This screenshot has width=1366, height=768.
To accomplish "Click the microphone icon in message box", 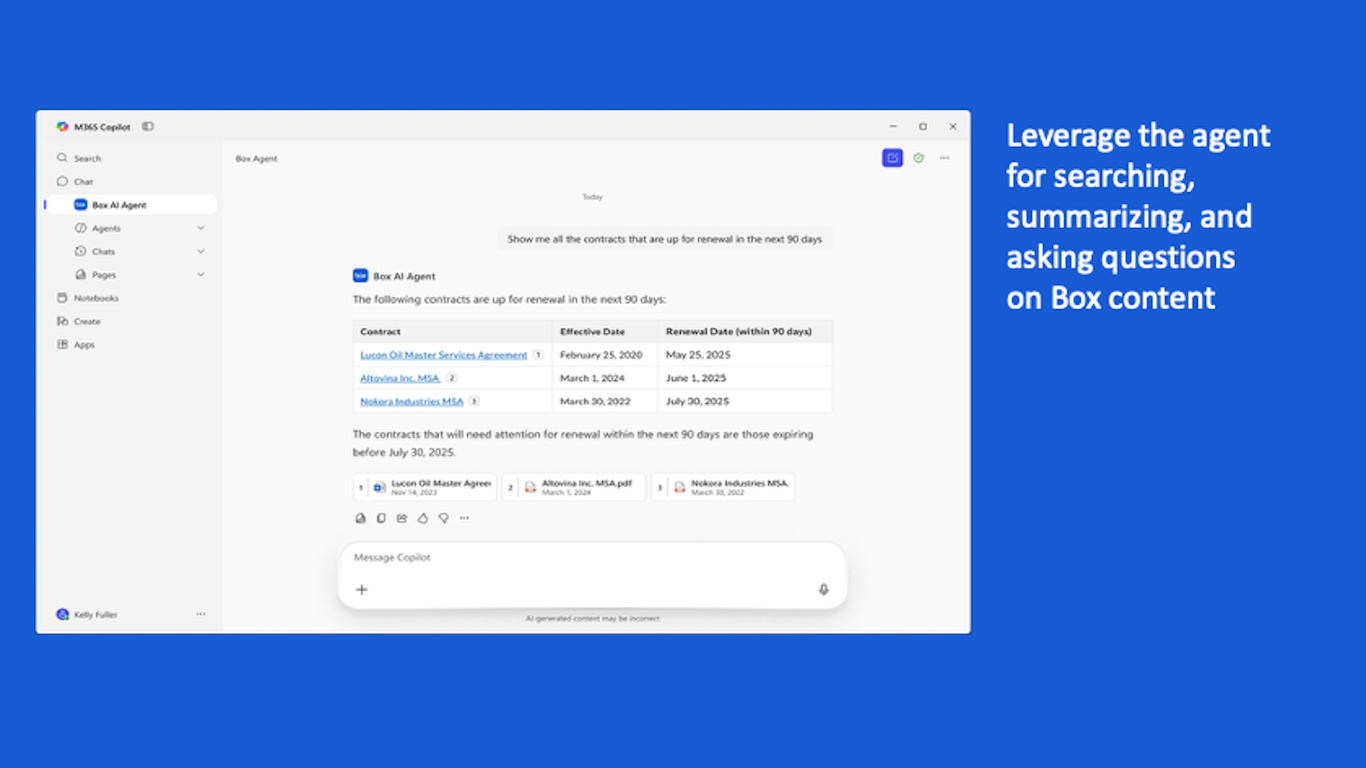I will tap(824, 590).
